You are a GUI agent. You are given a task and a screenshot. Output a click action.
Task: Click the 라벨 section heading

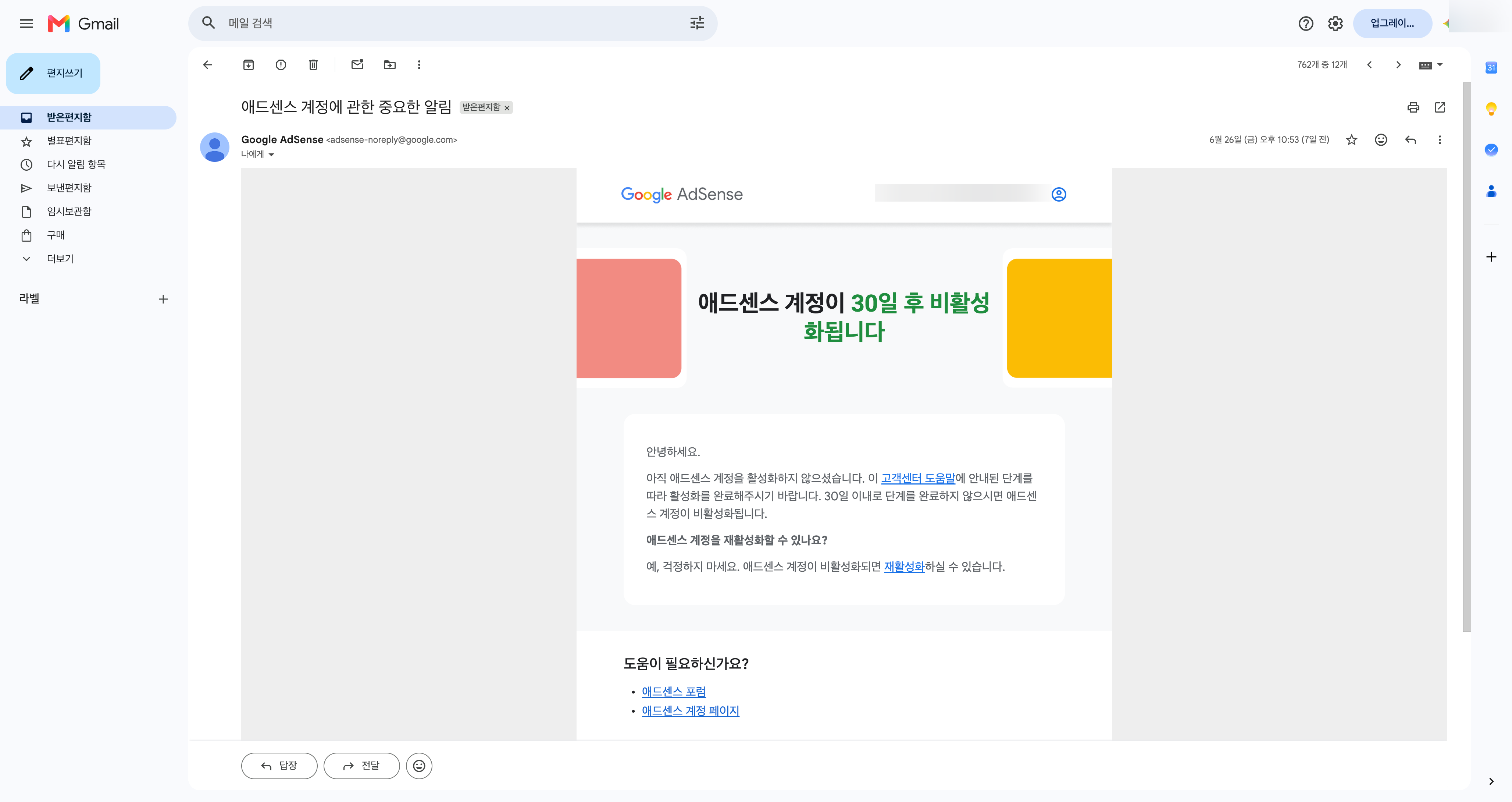click(29, 299)
